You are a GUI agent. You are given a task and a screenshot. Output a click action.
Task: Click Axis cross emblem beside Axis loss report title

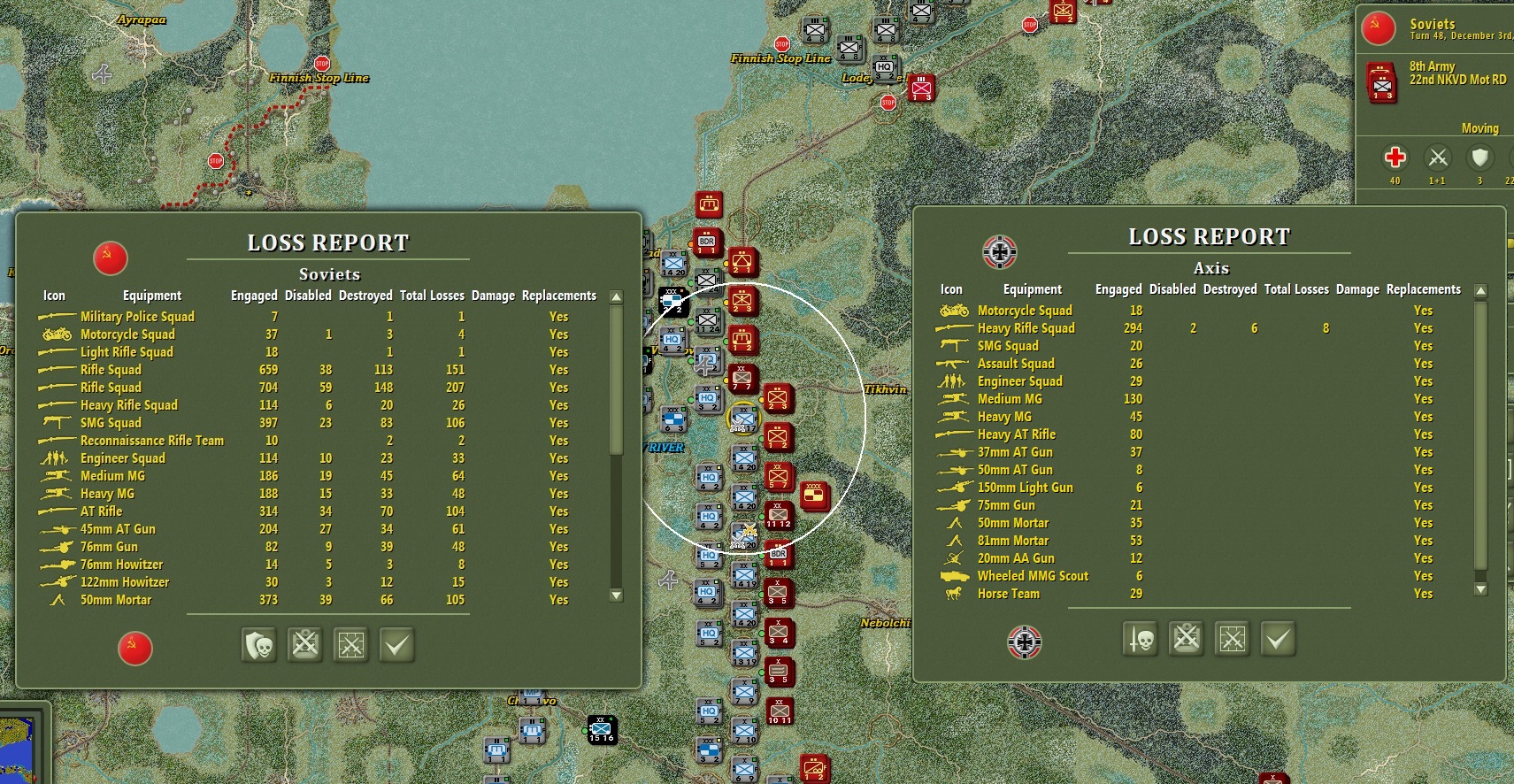tap(1000, 252)
